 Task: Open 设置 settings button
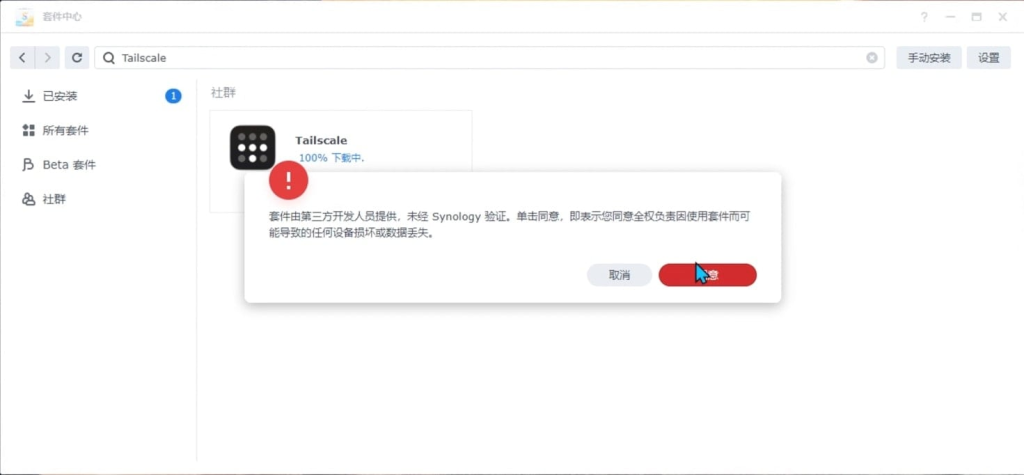[x=989, y=57]
